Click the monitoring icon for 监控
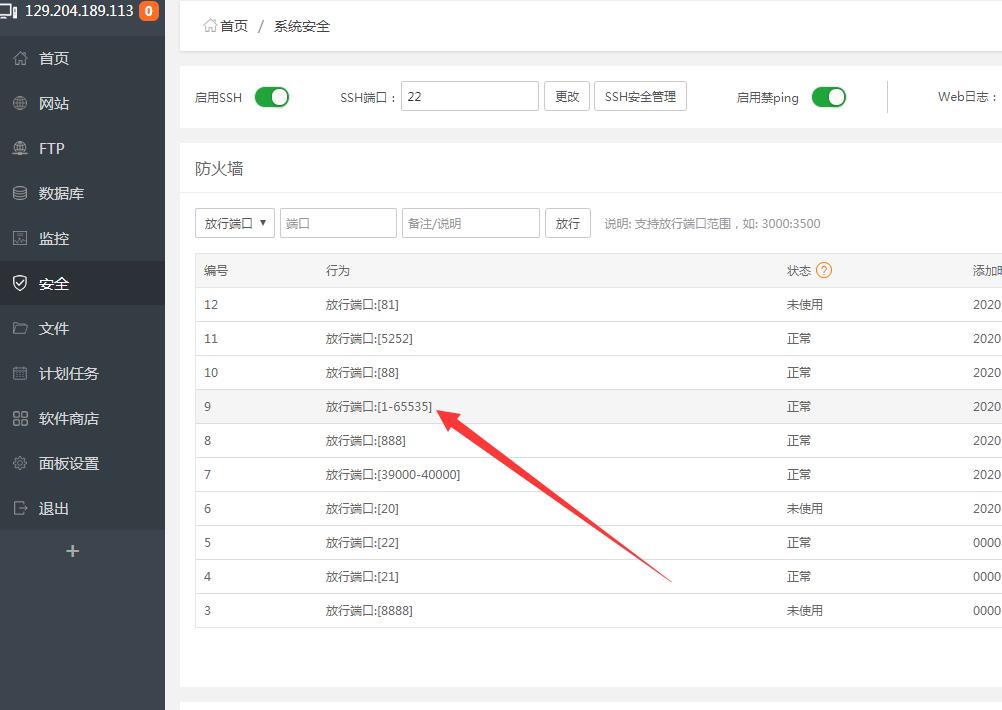1002x710 pixels. pos(20,239)
